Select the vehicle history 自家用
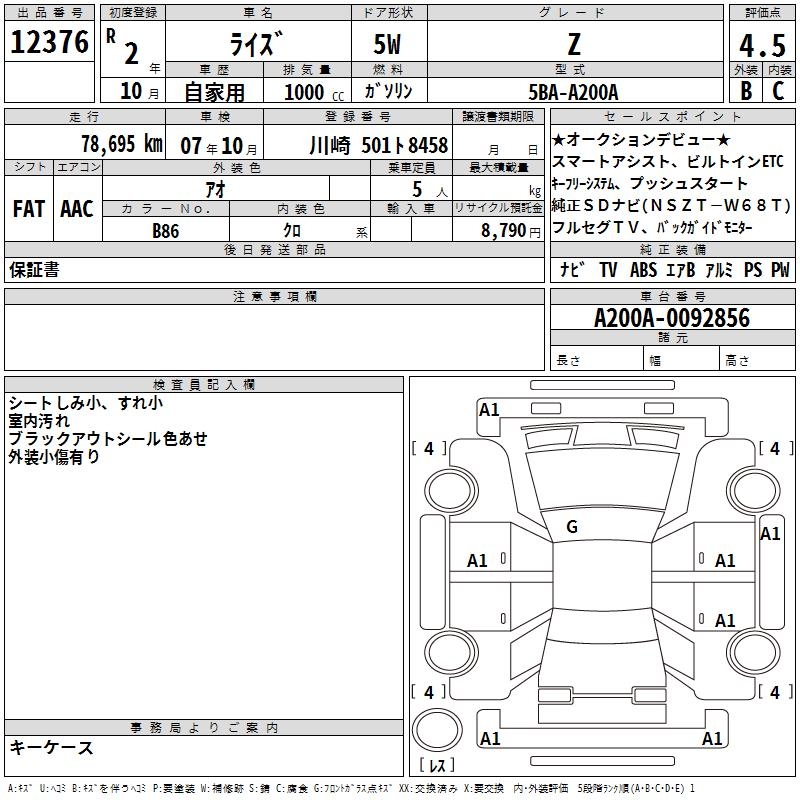 [x=214, y=92]
